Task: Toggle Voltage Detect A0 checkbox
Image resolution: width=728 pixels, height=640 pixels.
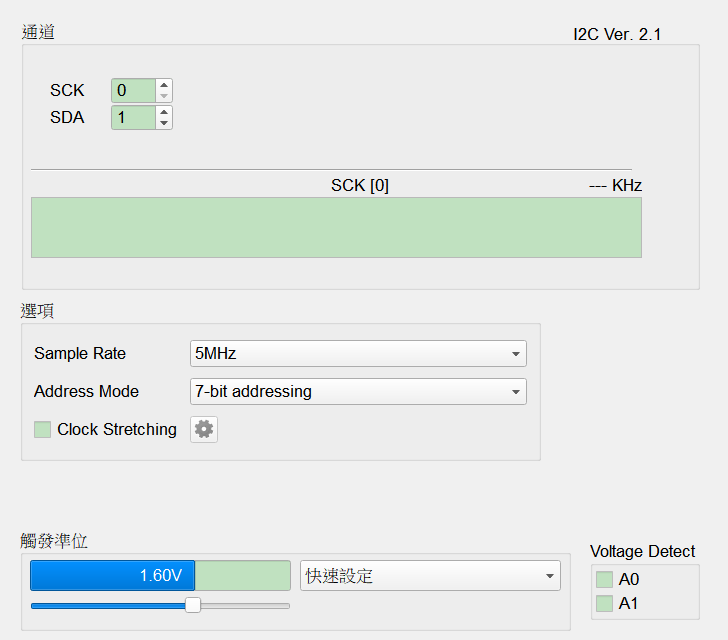Action: point(604,579)
